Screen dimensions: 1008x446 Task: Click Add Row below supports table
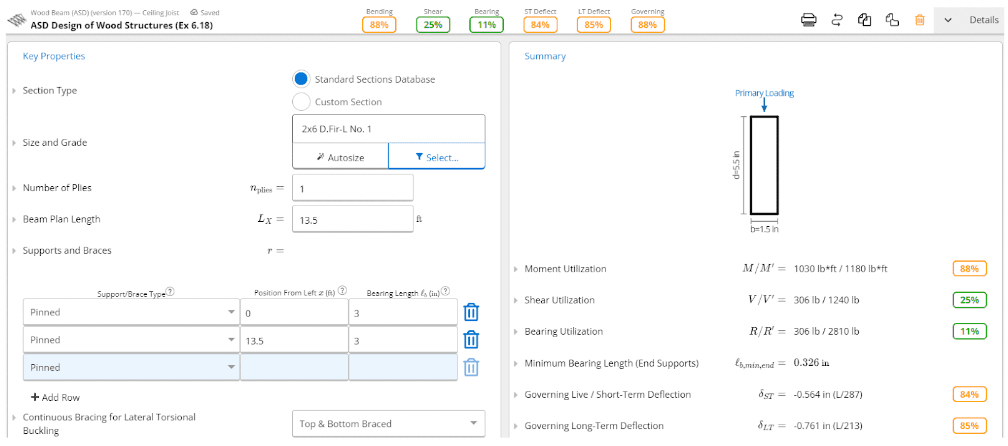55,398
